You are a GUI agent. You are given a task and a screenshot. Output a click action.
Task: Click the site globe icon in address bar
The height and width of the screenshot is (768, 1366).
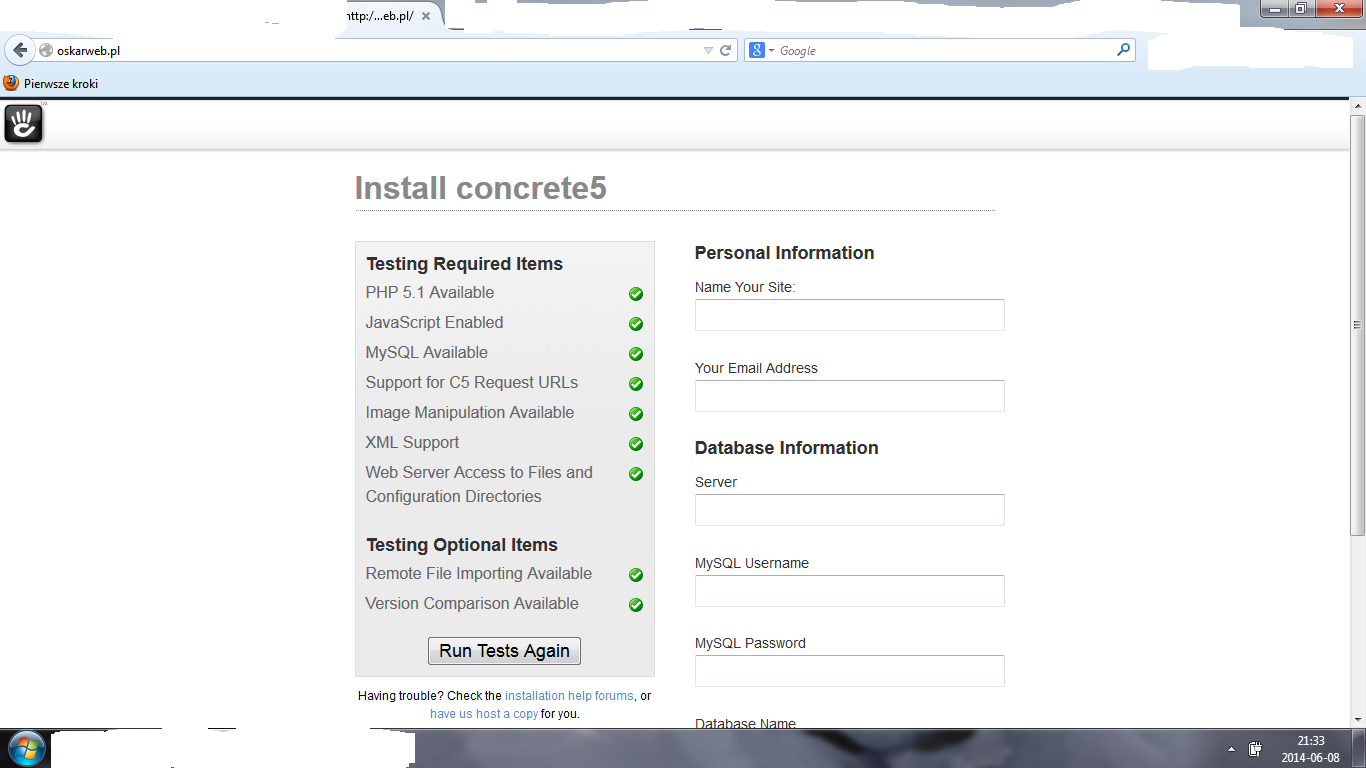point(46,50)
